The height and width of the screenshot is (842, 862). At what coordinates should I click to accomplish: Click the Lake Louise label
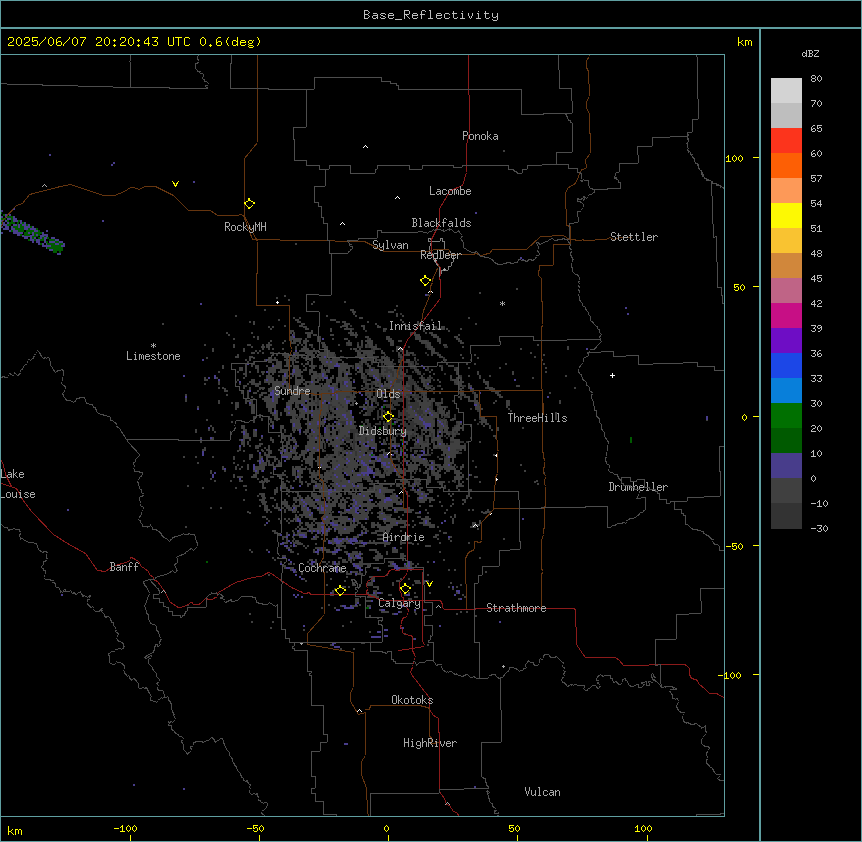coord(18,484)
